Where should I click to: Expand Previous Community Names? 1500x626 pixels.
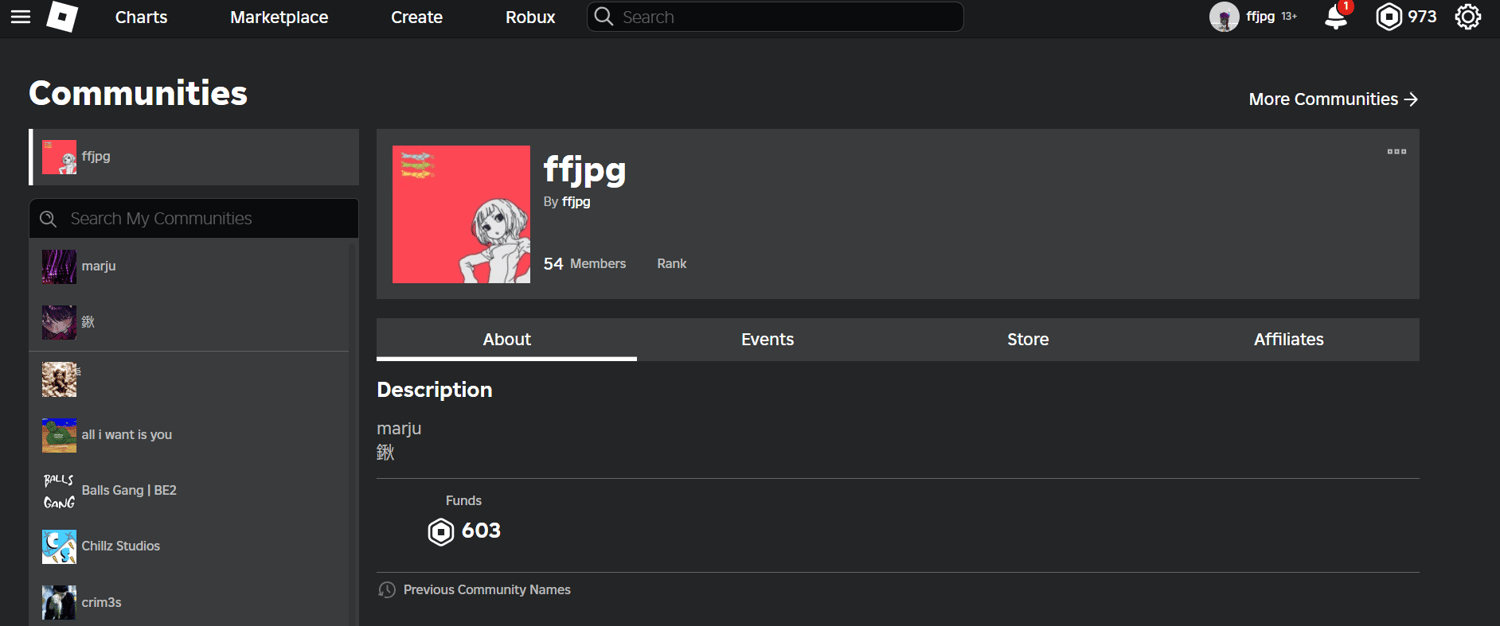(486, 590)
